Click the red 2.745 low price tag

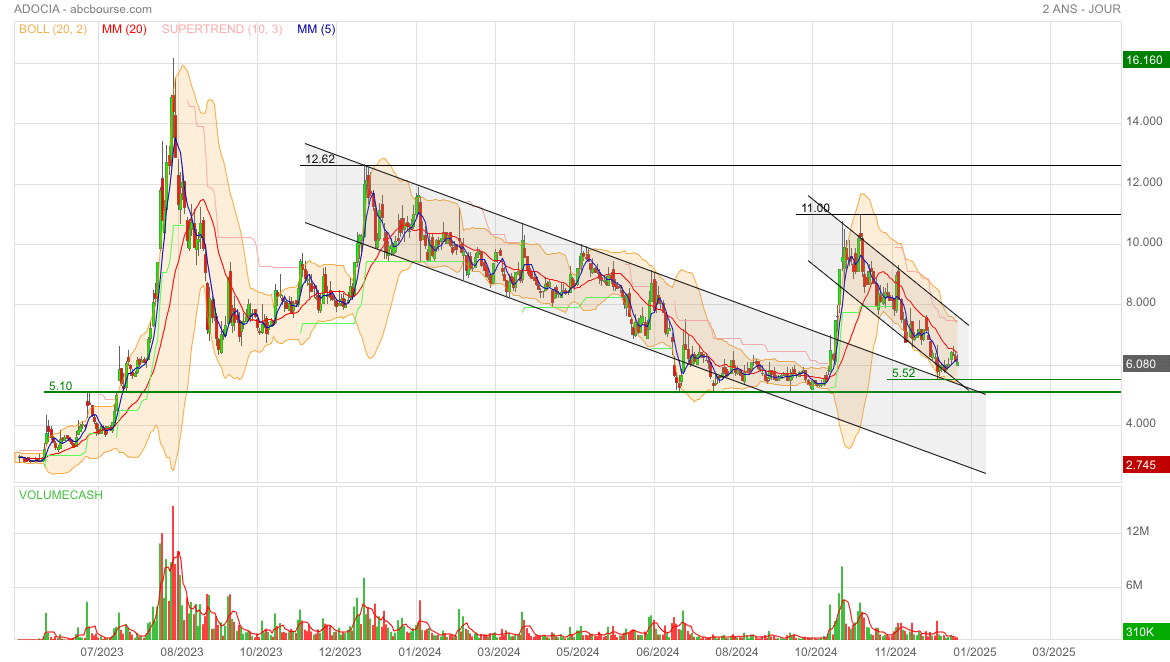(1145, 465)
